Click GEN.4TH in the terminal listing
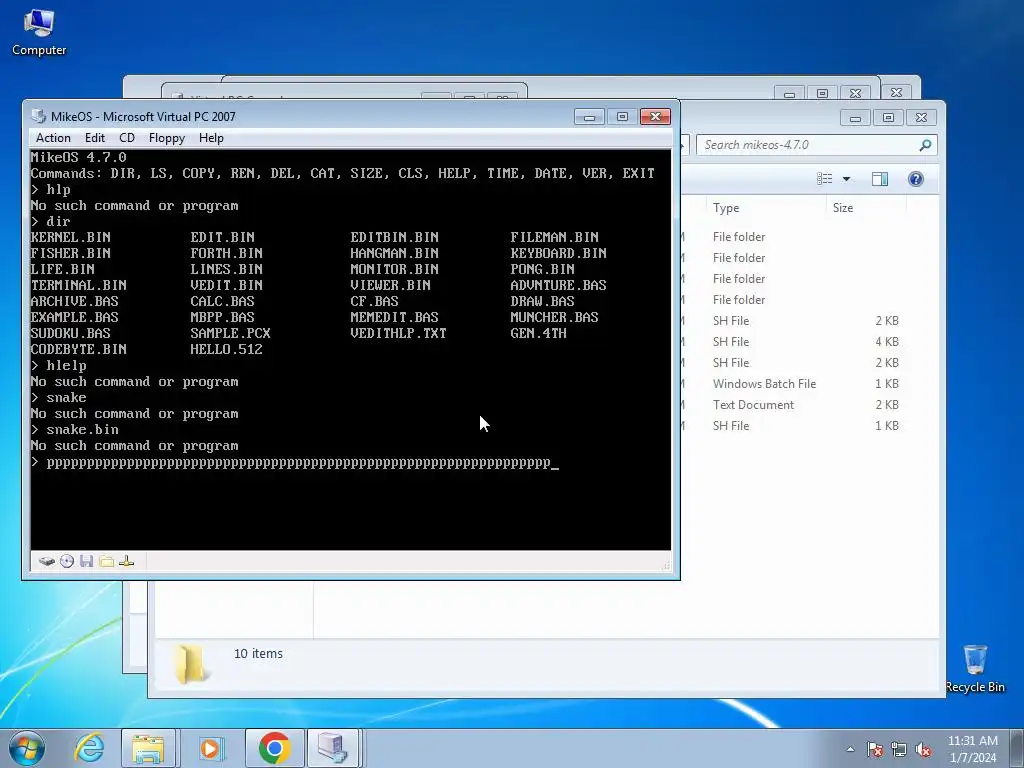This screenshot has width=1024, height=768. [x=538, y=333]
